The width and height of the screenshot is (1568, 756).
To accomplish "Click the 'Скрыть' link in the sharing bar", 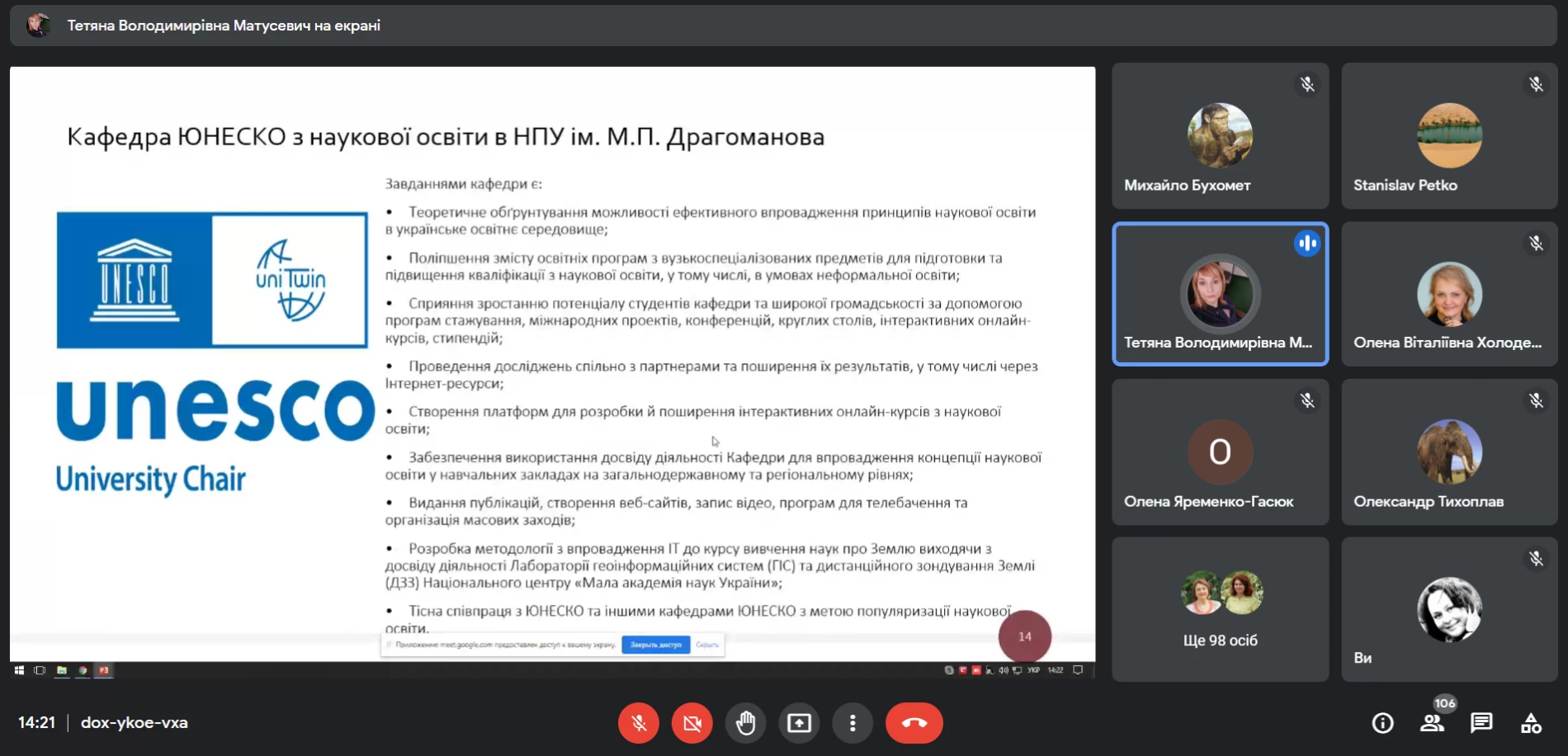I will point(707,645).
